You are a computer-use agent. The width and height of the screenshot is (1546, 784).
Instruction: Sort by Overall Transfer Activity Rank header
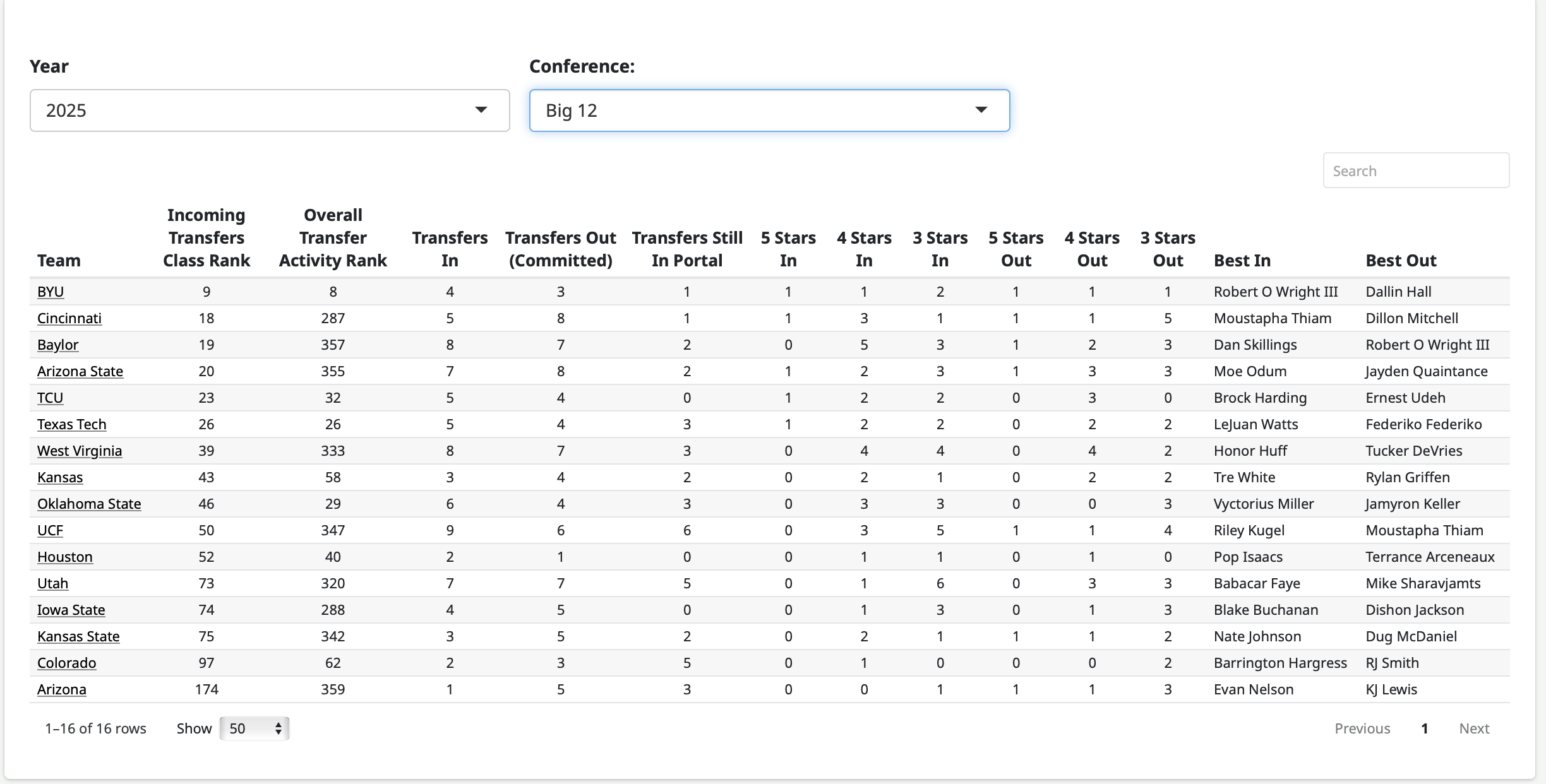[333, 238]
